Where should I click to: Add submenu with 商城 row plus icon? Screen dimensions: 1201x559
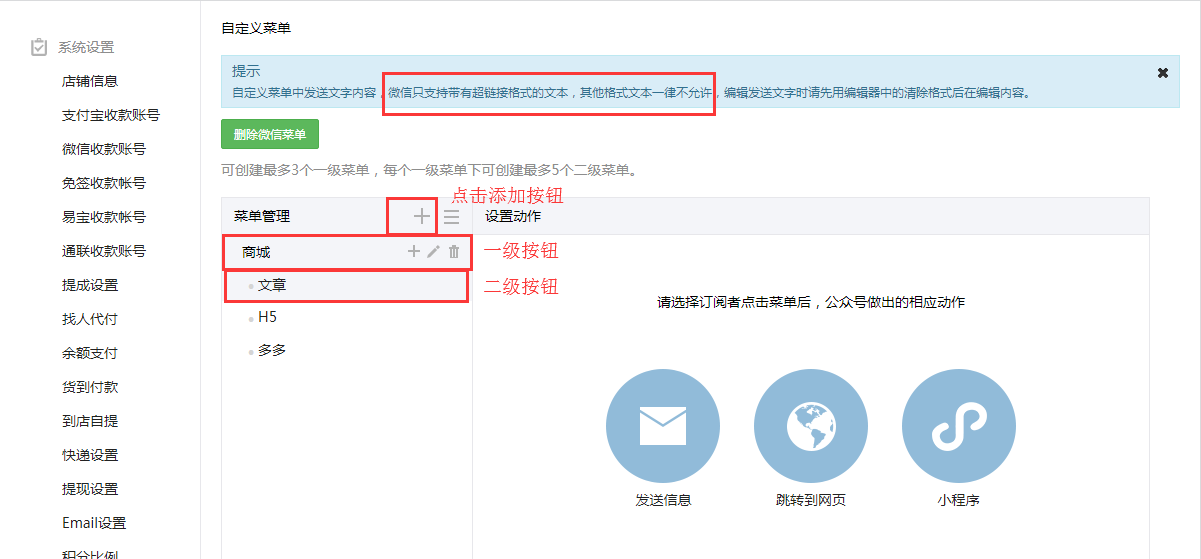pyautogui.click(x=413, y=252)
